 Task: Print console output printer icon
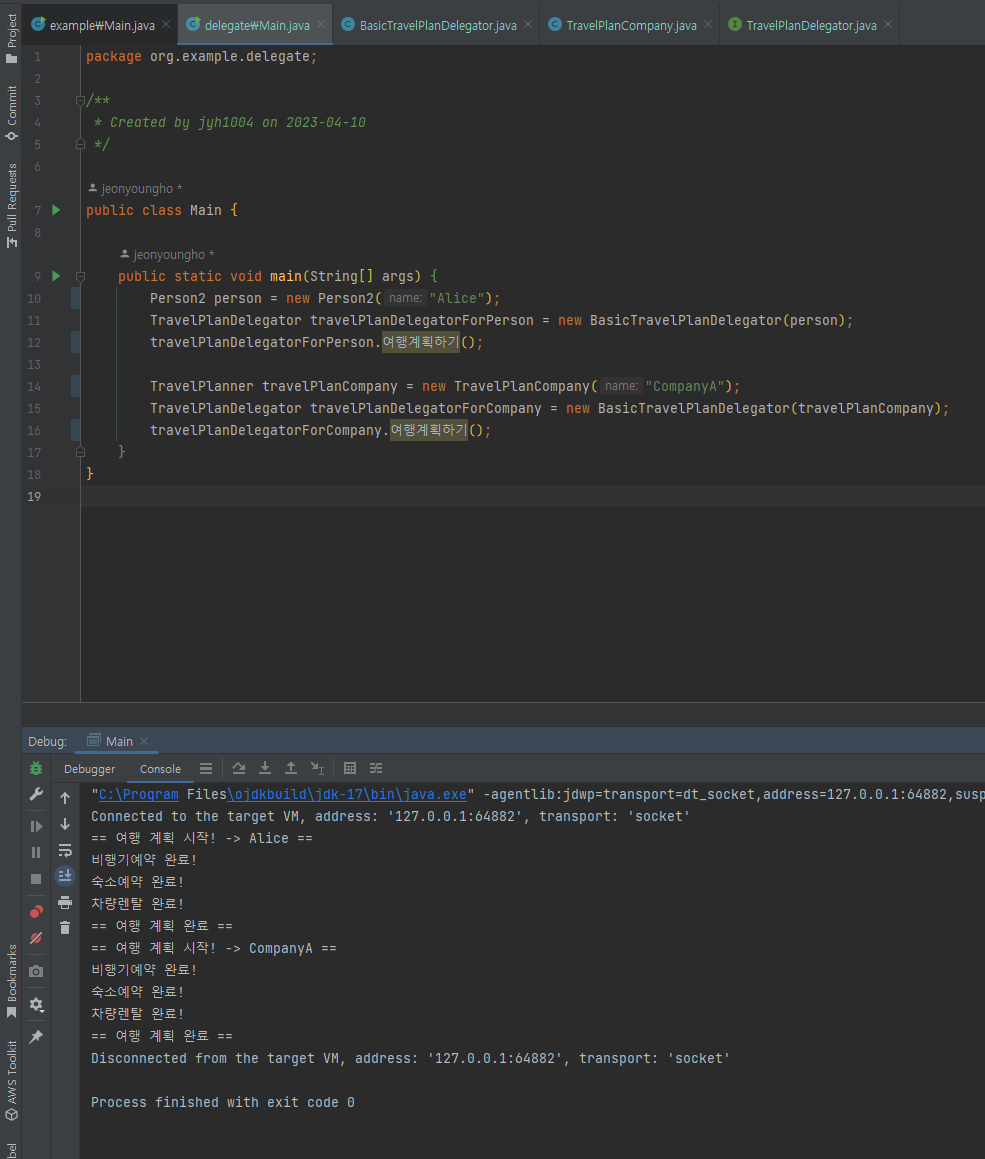(x=65, y=903)
